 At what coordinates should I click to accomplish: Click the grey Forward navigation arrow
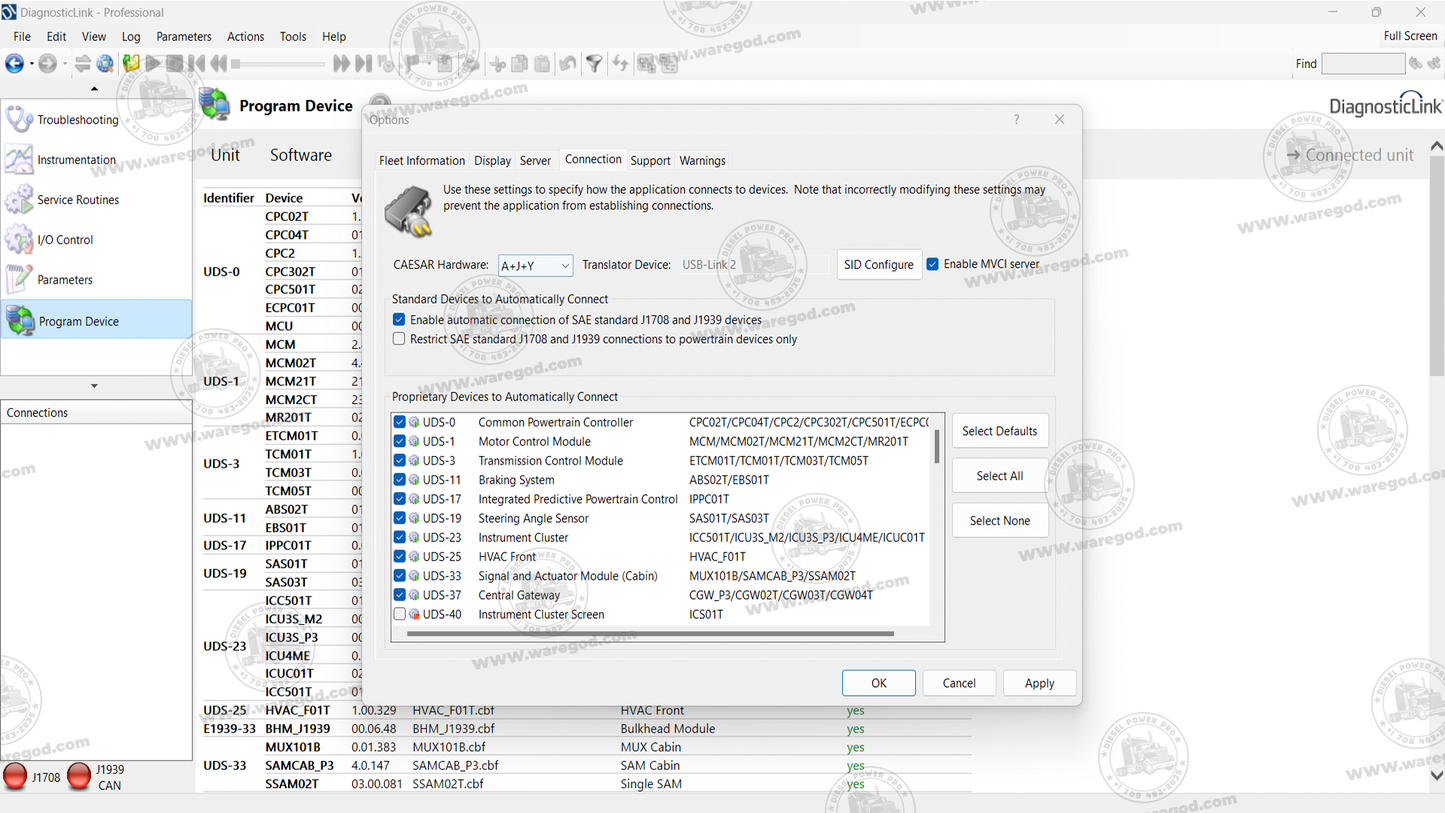point(47,64)
